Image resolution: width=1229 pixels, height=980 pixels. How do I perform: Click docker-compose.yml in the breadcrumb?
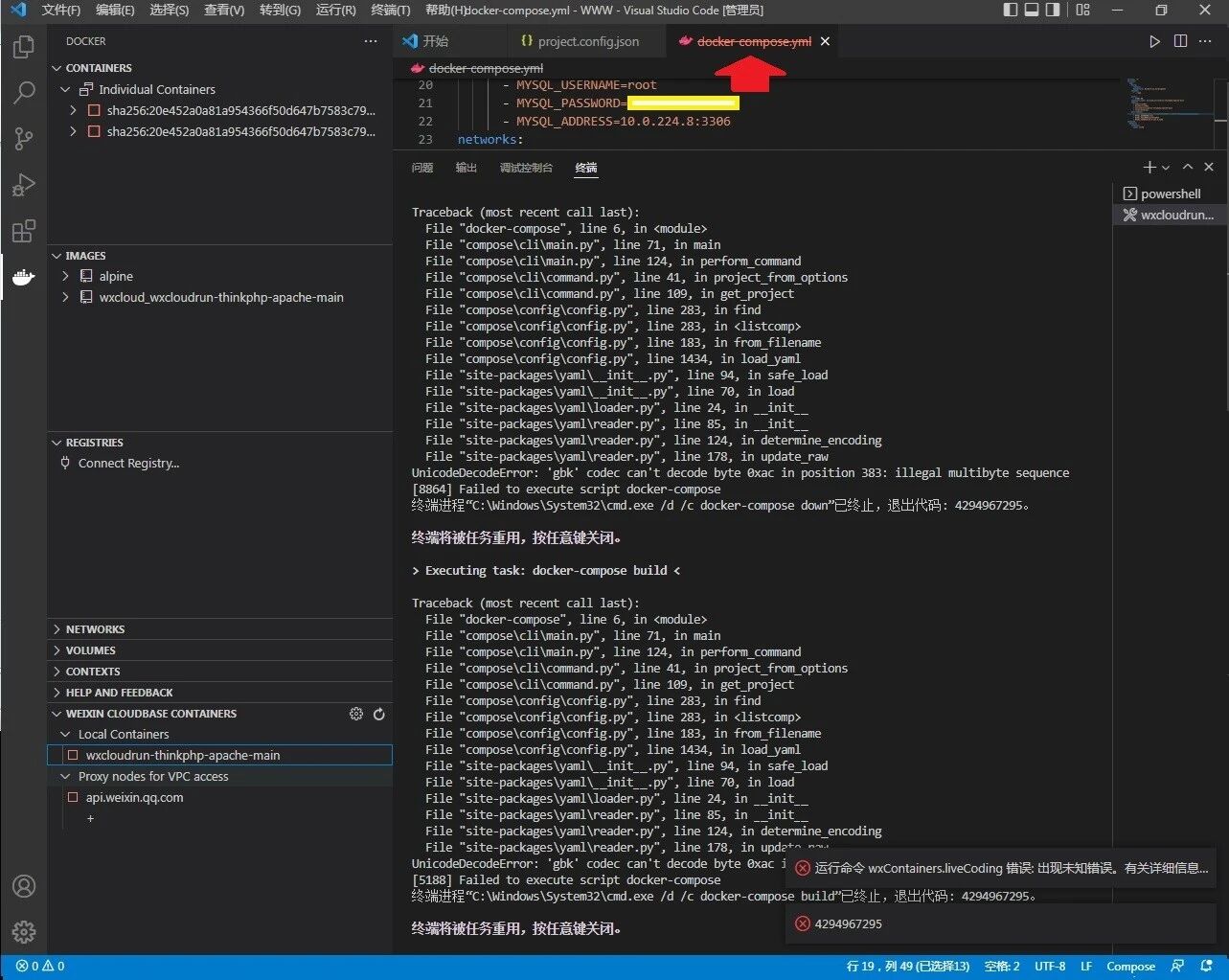click(x=486, y=68)
